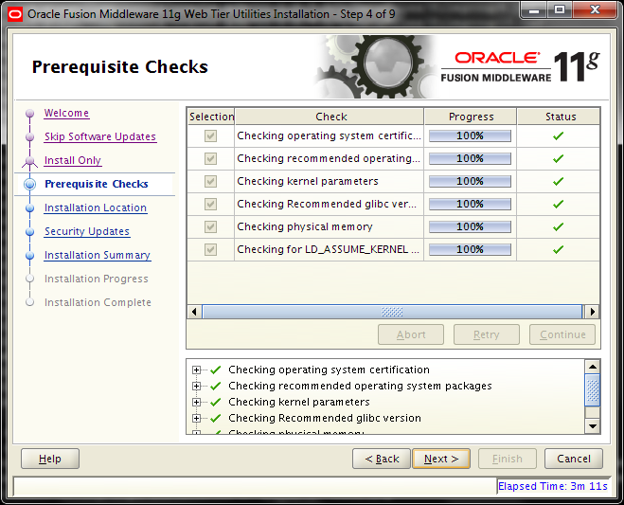Viewport: 624px width, 505px height.
Task: Open Help
Action: [x=50, y=459]
